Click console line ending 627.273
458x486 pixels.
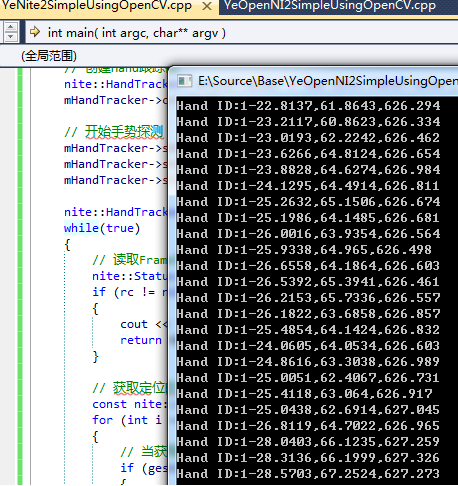[308, 474]
